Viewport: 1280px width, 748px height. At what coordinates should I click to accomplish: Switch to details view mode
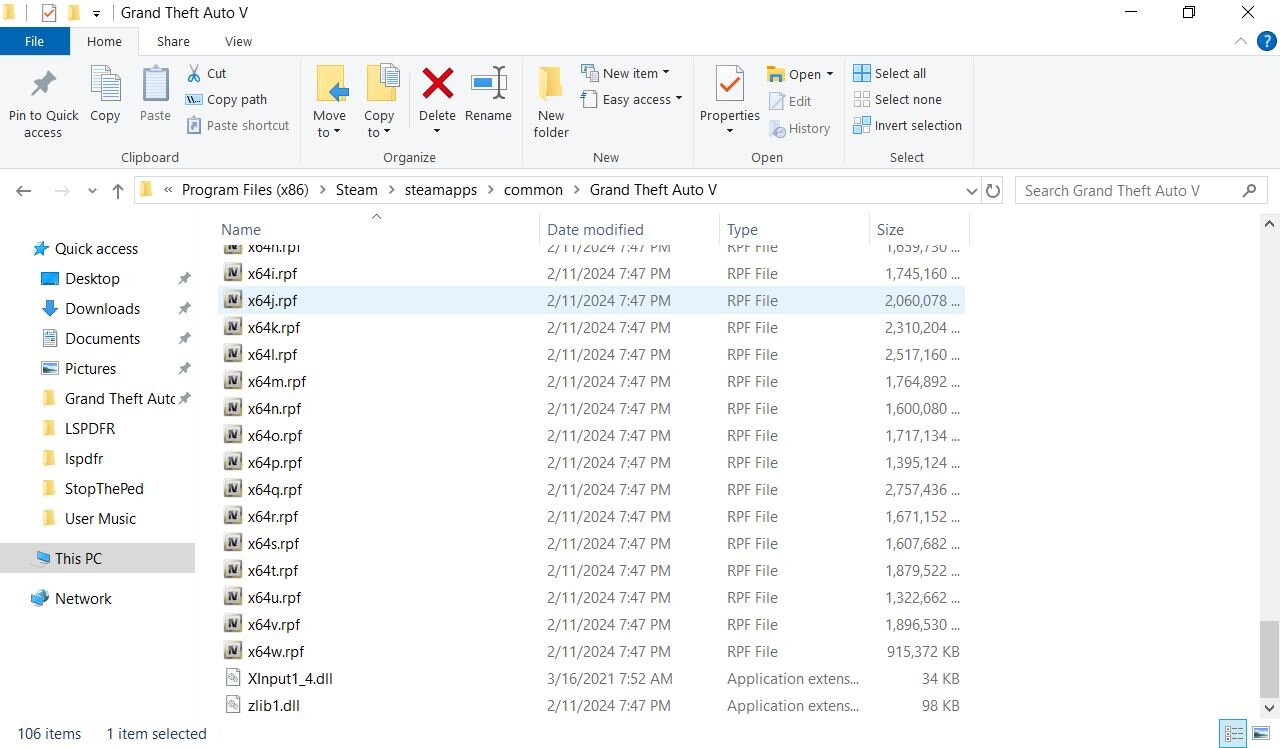click(1234, 733)
